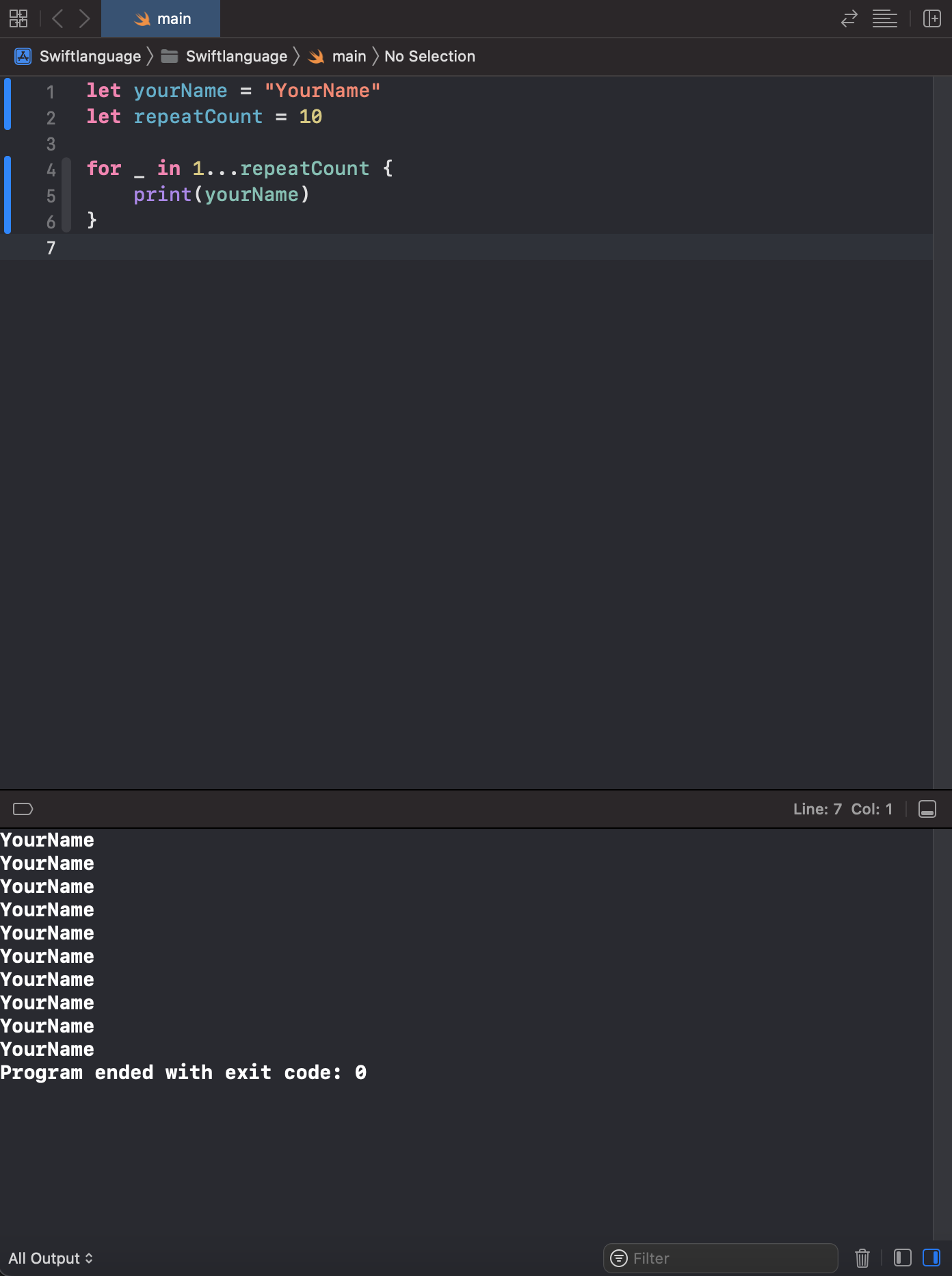Click the folder icon in breadcrumb

169,56
